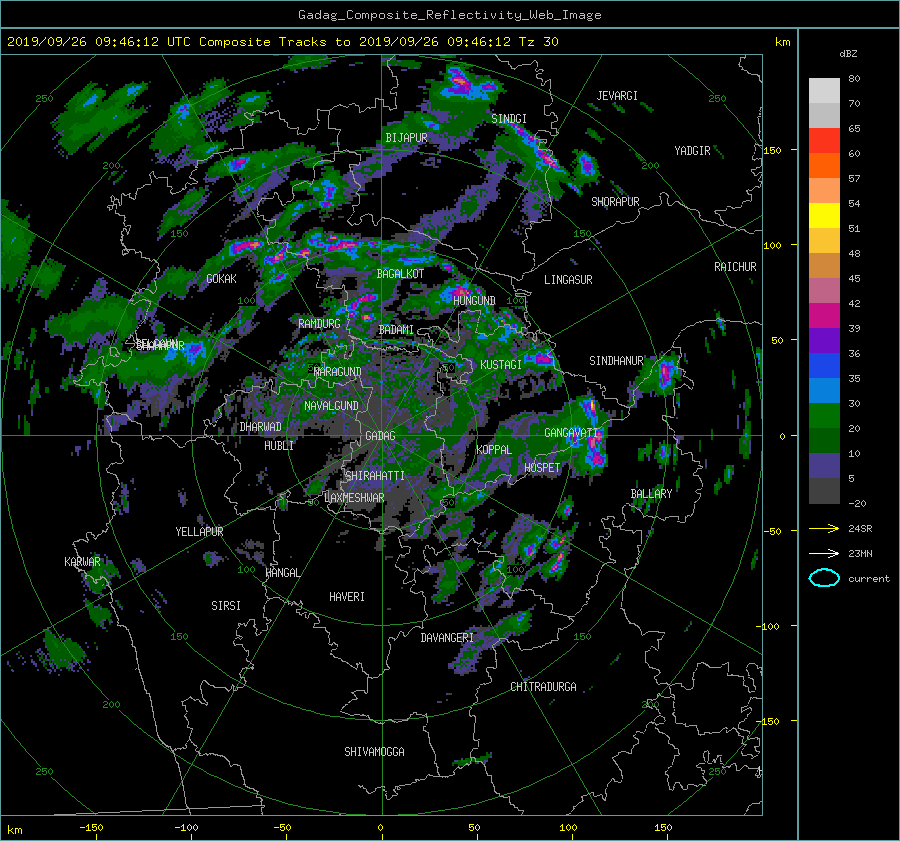Click the SINDGI city label

pyautogui.click(x=509, y=119)
